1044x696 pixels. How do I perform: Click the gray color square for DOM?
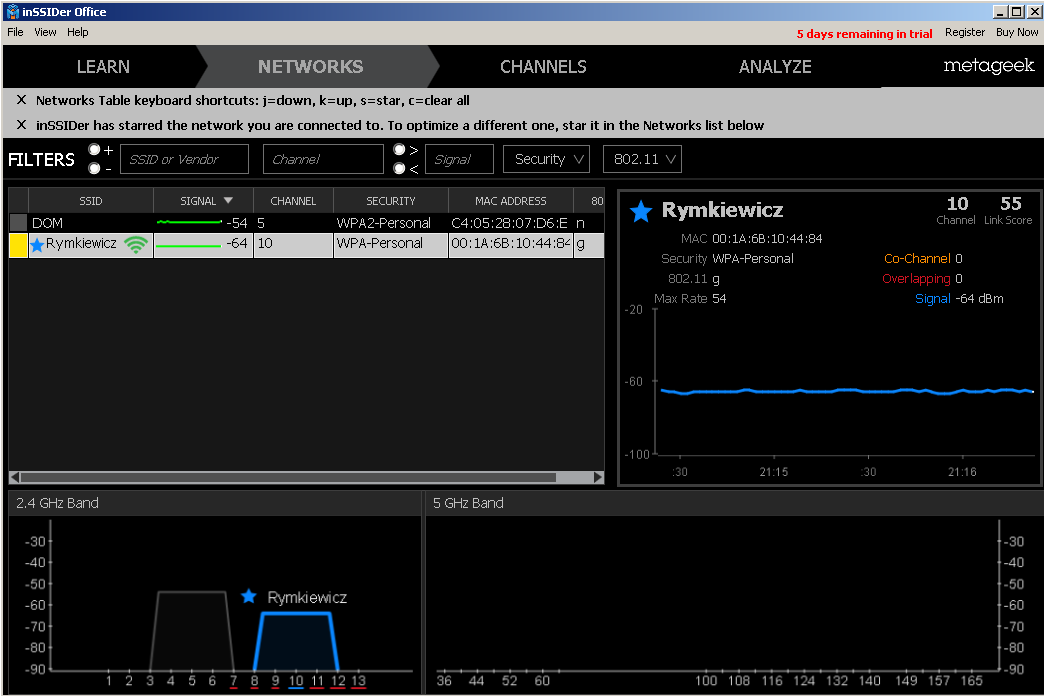19,222
